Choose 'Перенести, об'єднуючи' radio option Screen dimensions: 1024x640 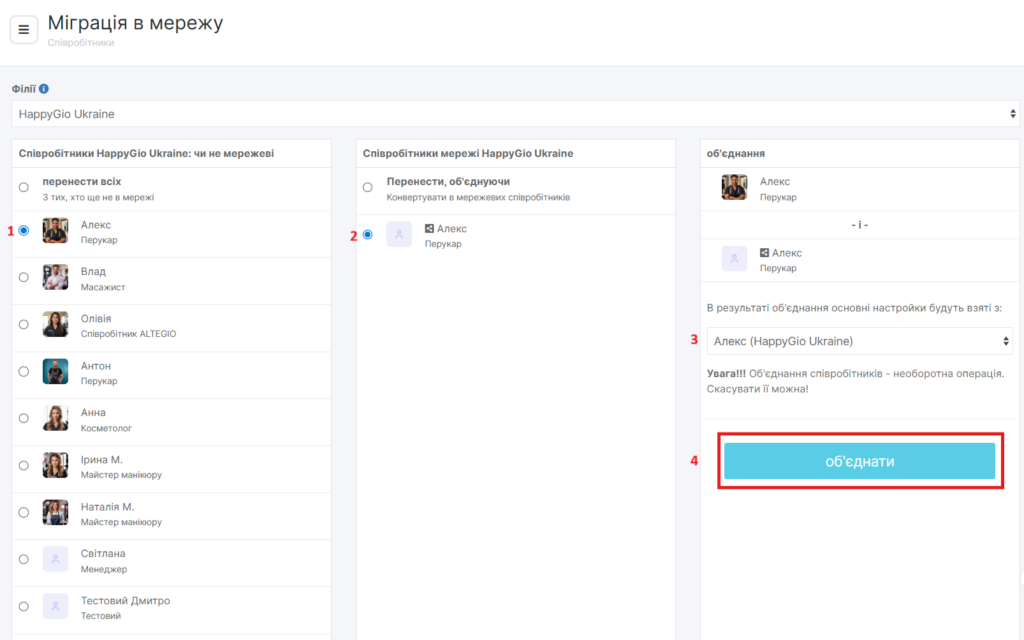[368, 188]
